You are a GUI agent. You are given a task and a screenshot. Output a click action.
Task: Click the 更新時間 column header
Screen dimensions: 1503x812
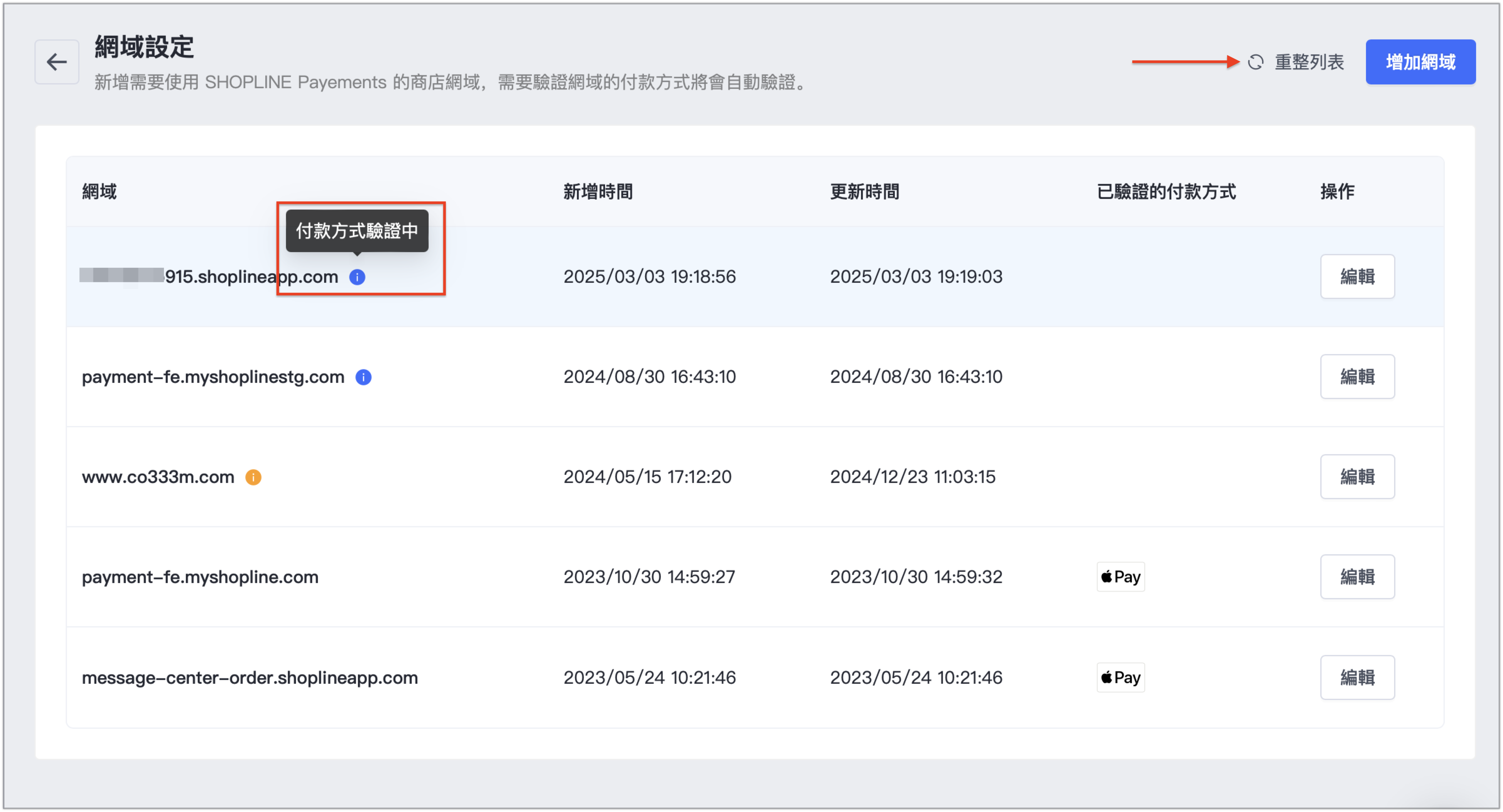point(865,191)
